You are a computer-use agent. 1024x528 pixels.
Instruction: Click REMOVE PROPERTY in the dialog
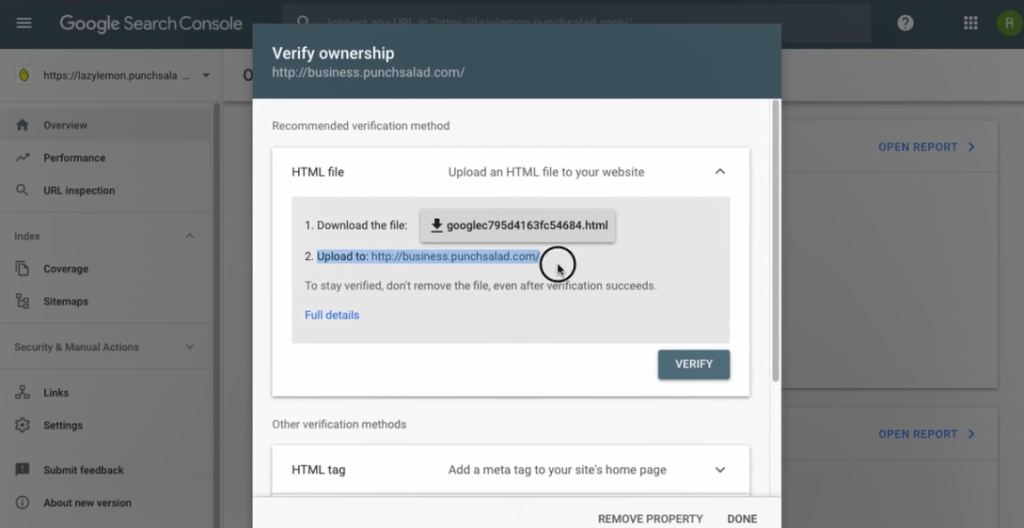pyautogui.click(x=650, y=519)
